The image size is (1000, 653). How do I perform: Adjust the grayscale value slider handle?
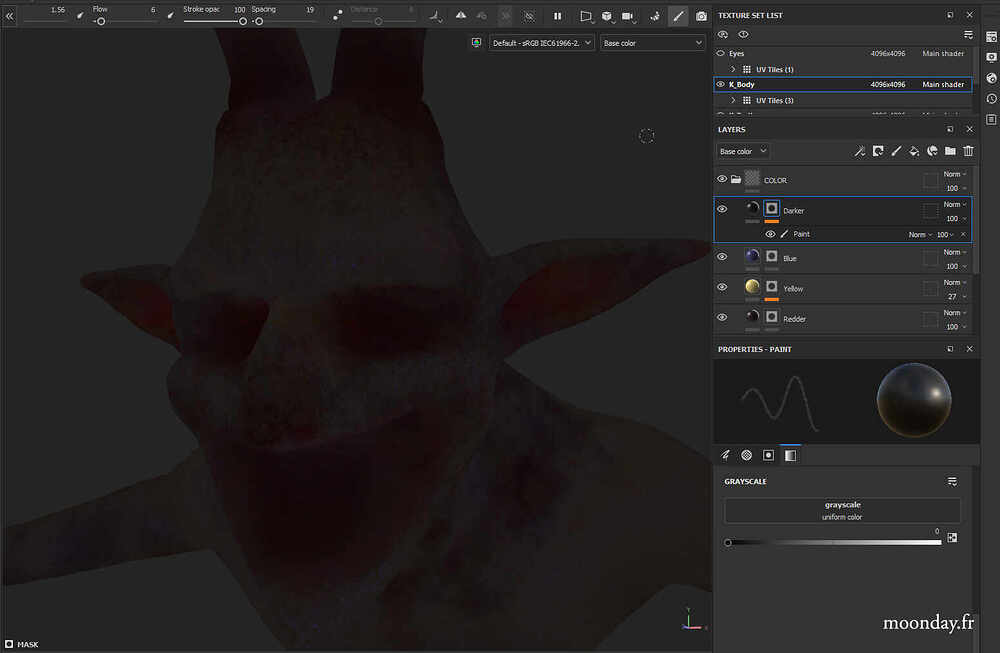click(x=728, y=543)
